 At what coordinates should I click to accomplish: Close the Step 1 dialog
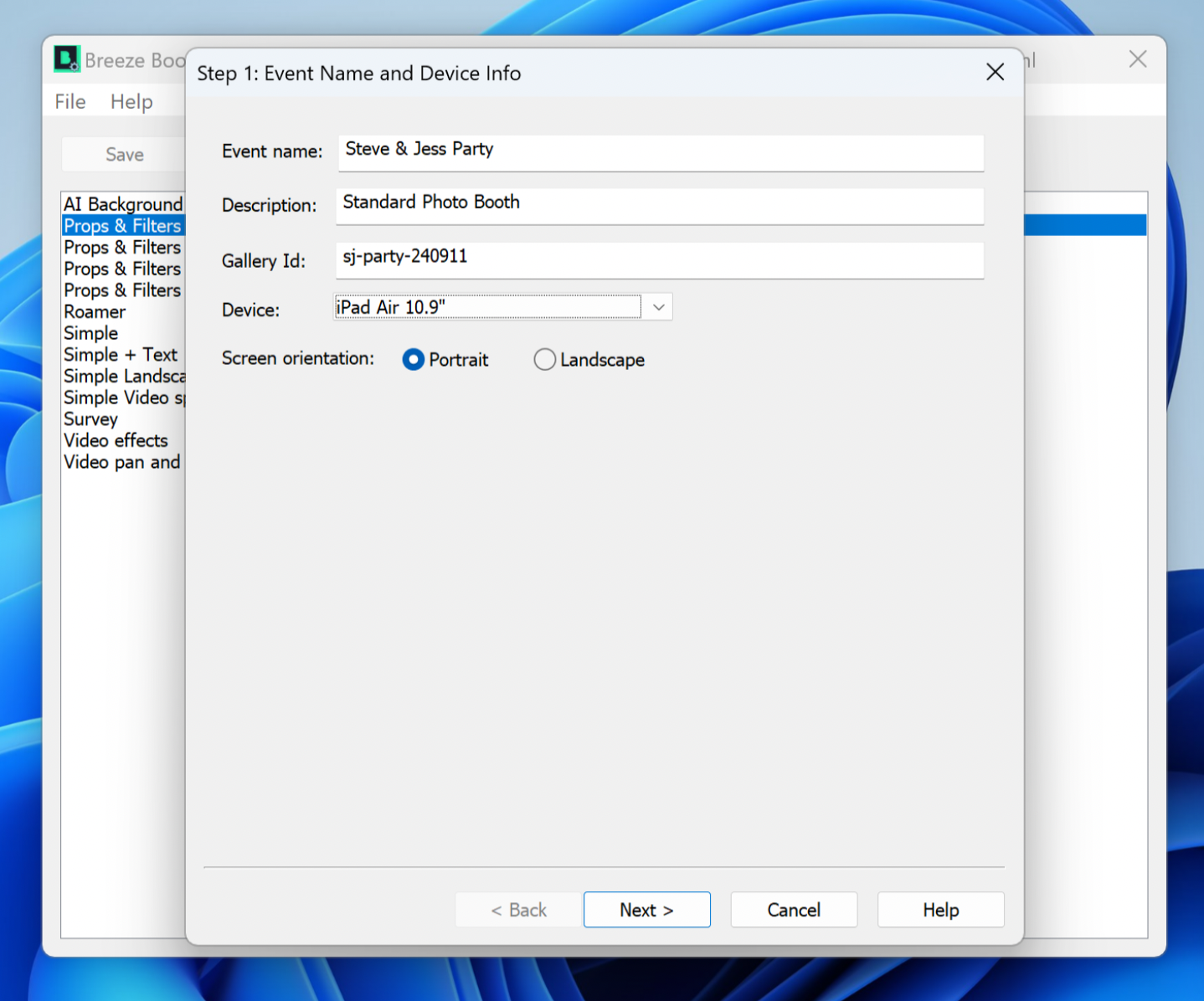pos(995,73)
